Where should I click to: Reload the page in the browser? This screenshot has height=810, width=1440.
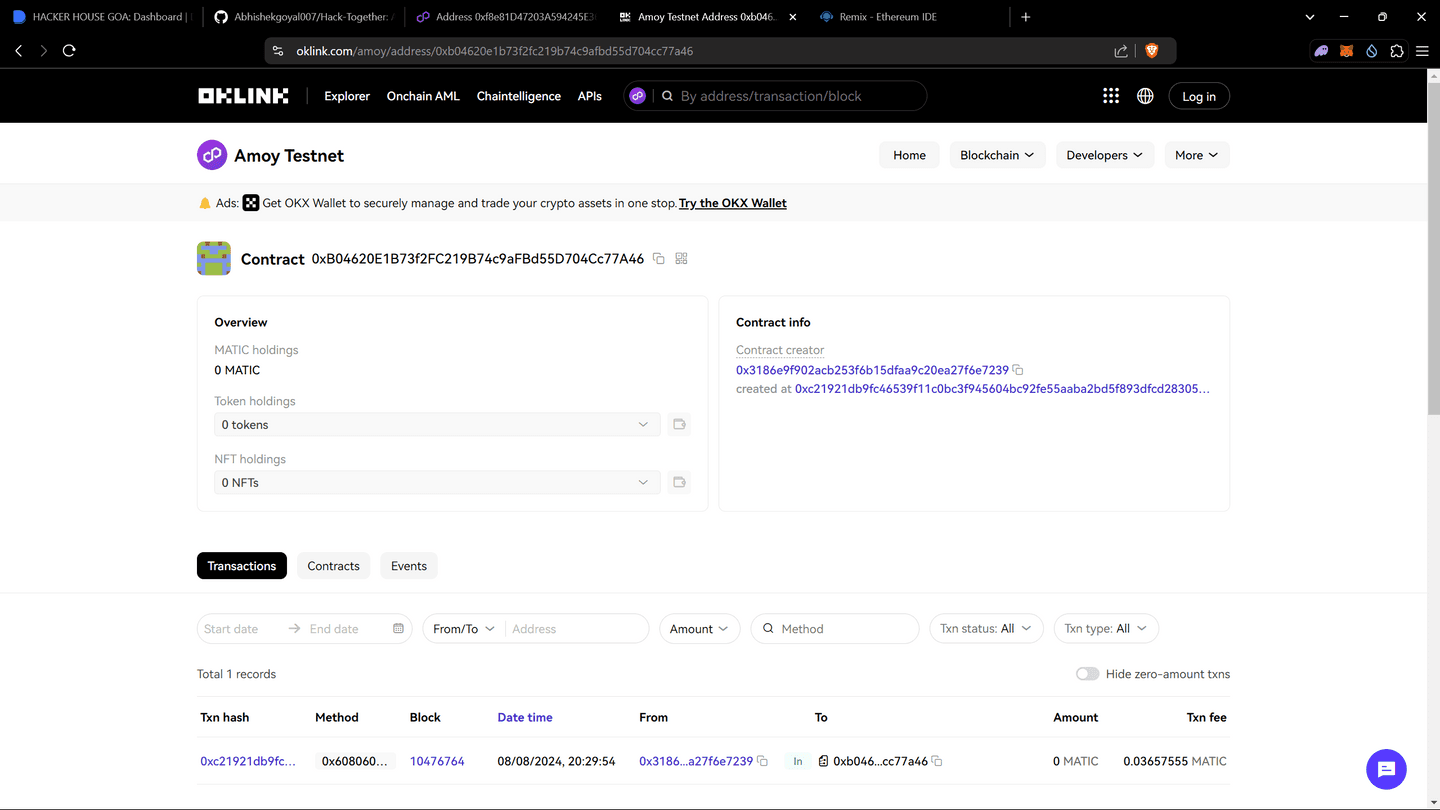pos(69,50)
